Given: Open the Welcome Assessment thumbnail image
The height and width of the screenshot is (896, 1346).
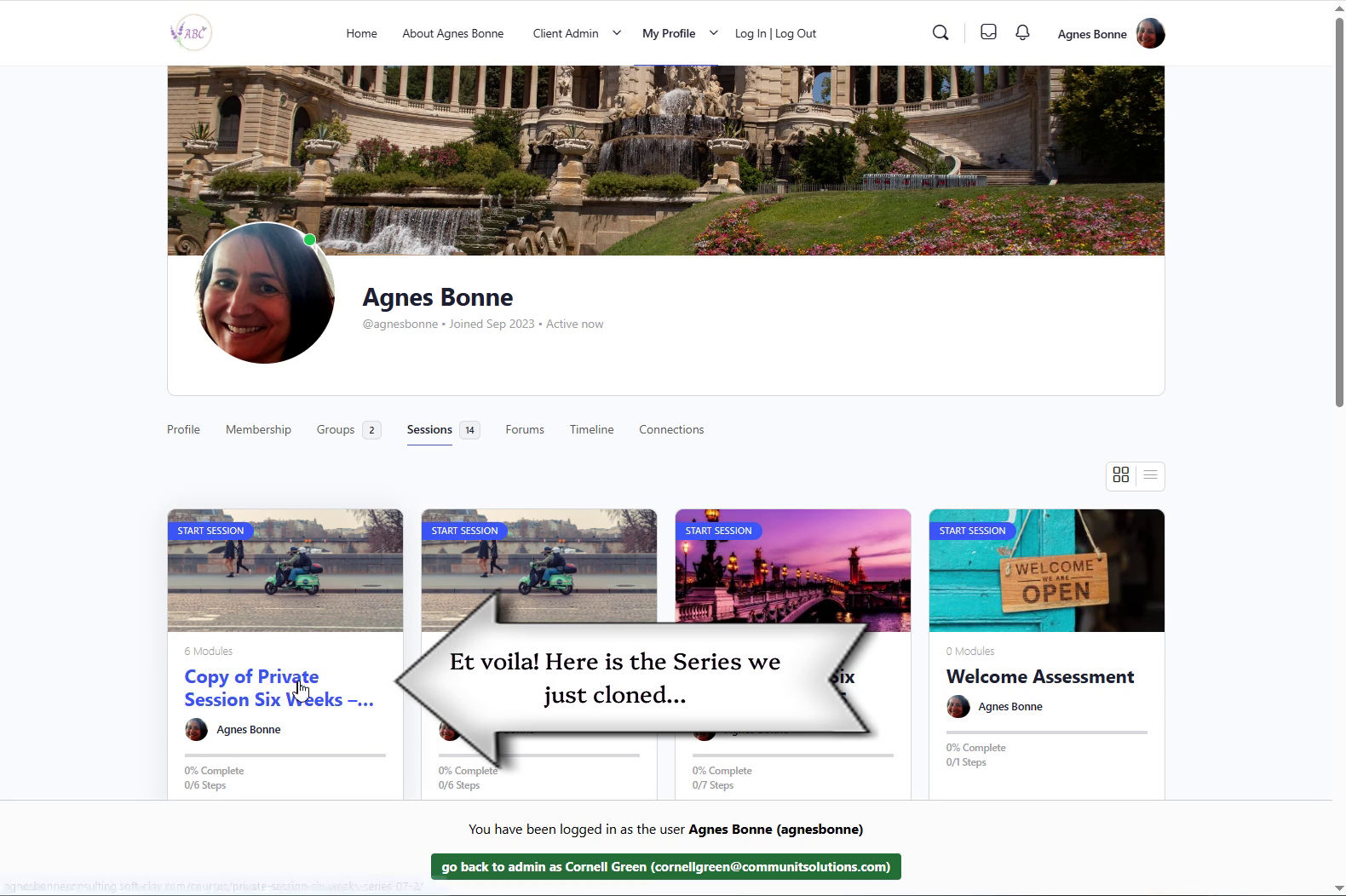Looking at the screenshot, I should 1046,571.
